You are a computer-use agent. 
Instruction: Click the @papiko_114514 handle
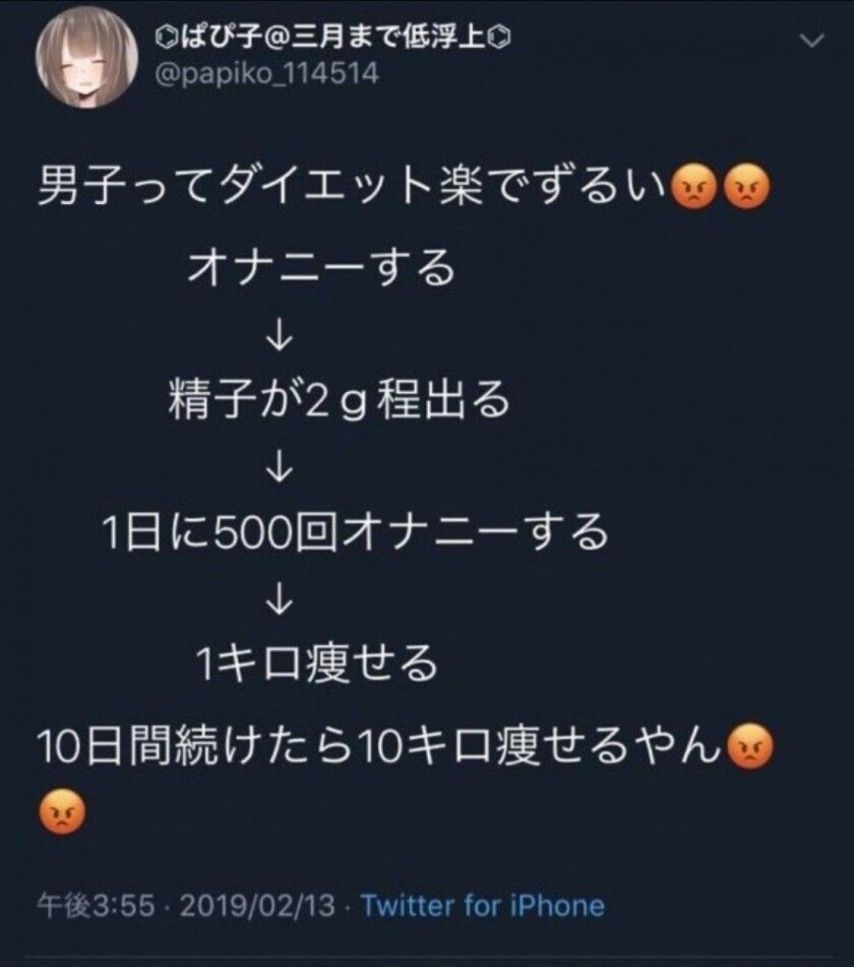267,74
